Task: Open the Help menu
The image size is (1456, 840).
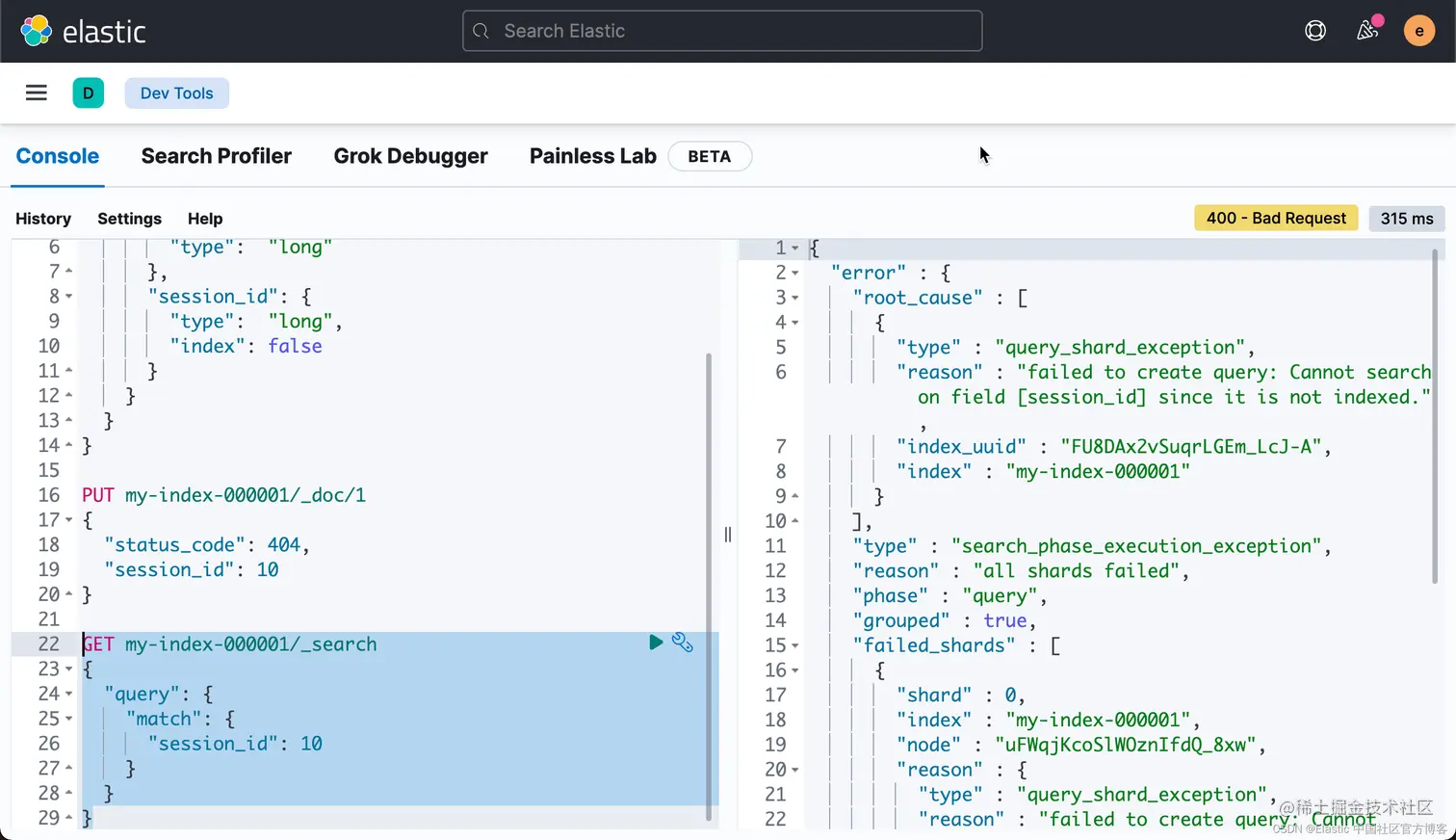Action: pyautogui.click(x=205, y=219)
